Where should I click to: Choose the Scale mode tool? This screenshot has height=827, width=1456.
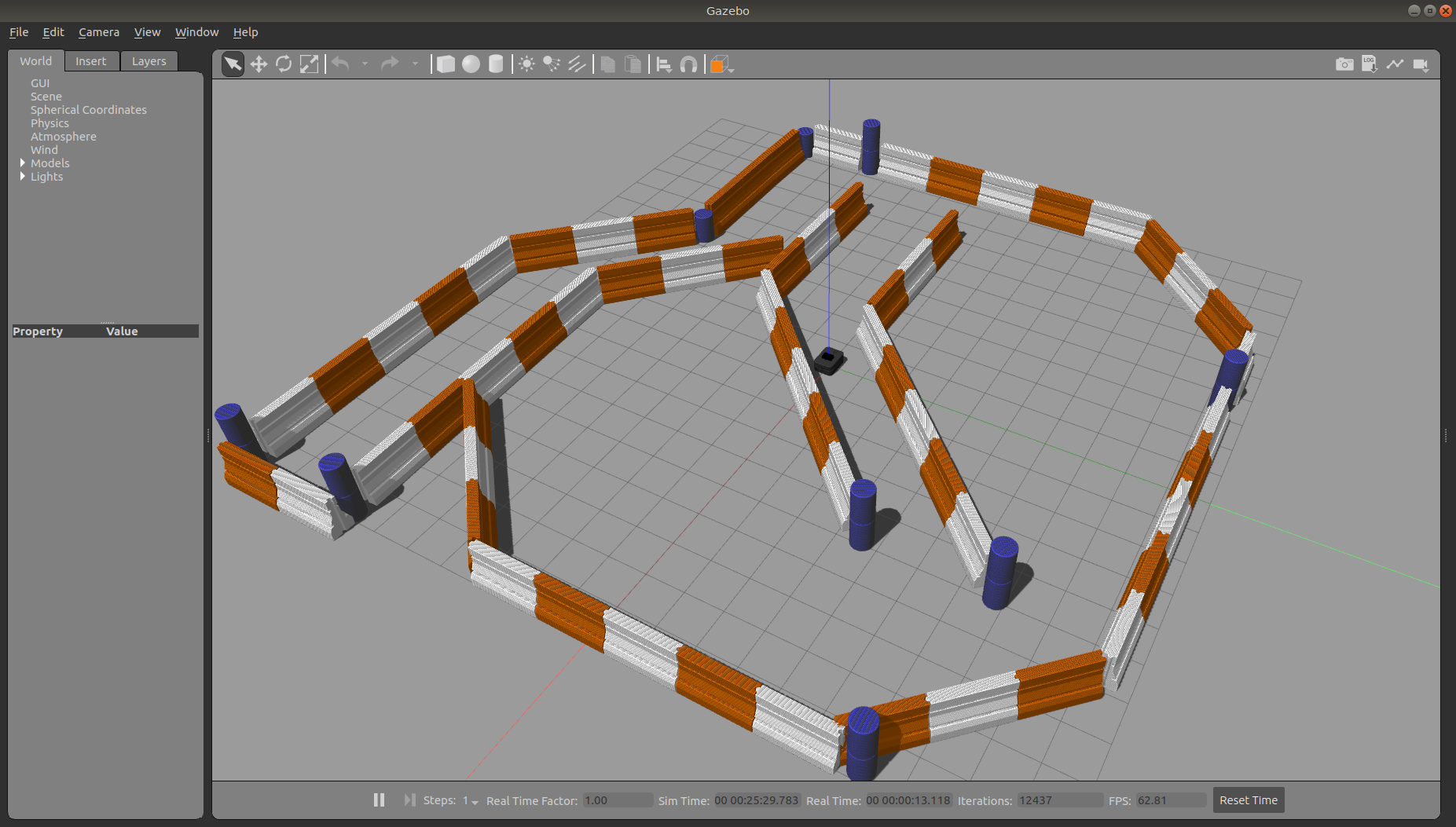pyautogui.click(x=310, y=64)
